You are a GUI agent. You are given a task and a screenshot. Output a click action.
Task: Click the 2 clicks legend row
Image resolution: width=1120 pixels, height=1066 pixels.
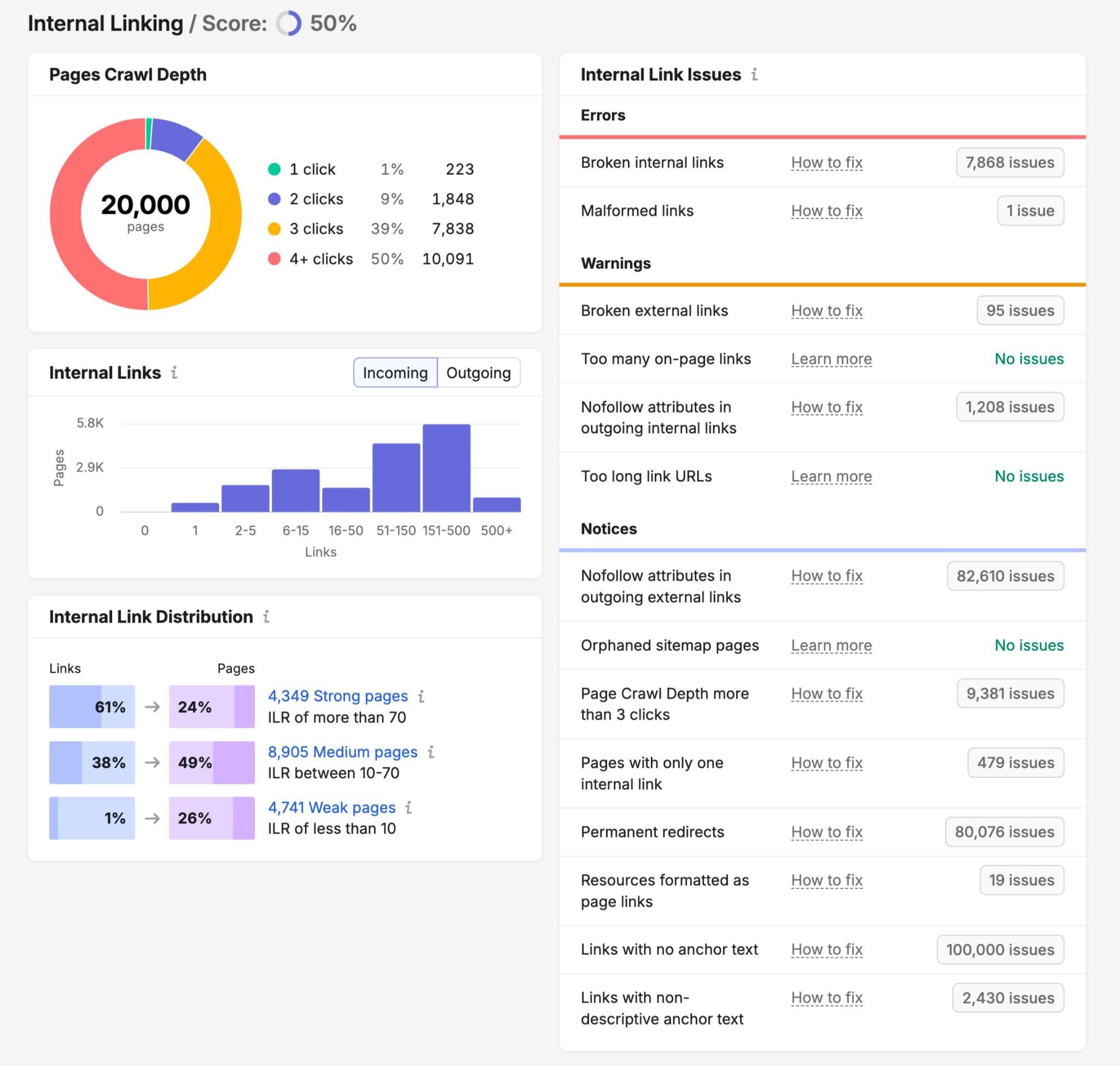click(370, 199)
